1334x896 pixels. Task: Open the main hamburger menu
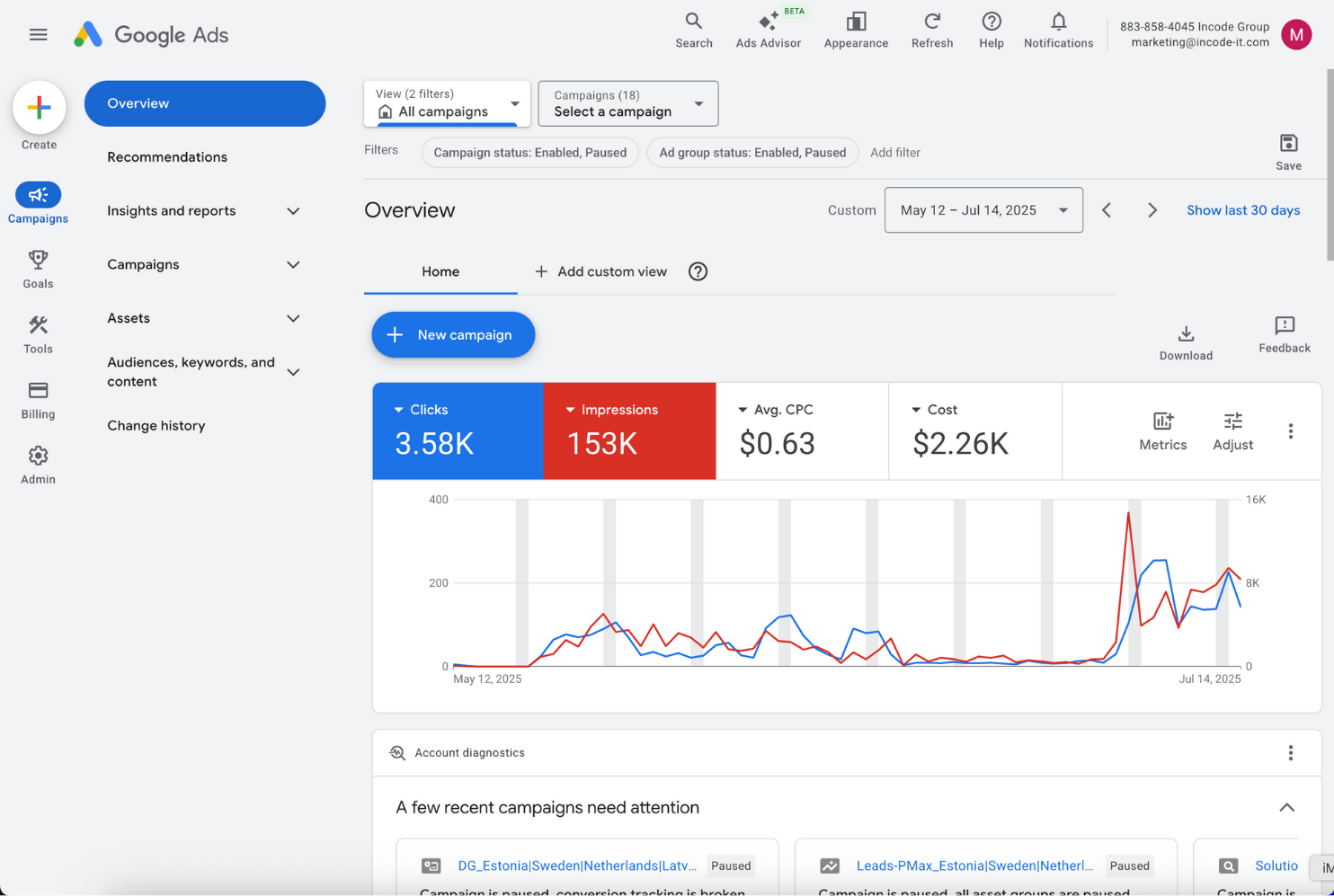click(x=38, y=35)
